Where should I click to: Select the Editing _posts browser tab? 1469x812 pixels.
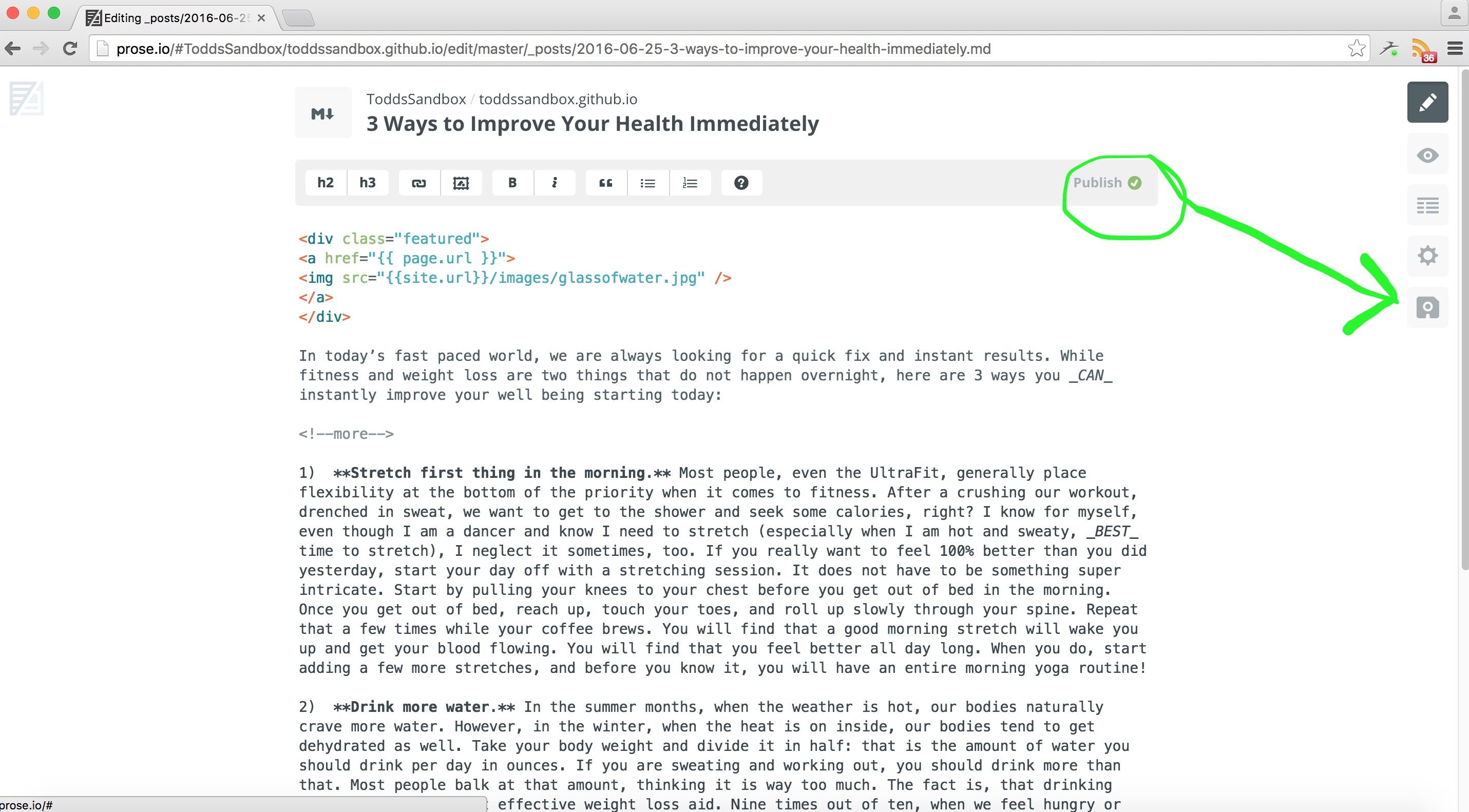(x=176, y=18)
